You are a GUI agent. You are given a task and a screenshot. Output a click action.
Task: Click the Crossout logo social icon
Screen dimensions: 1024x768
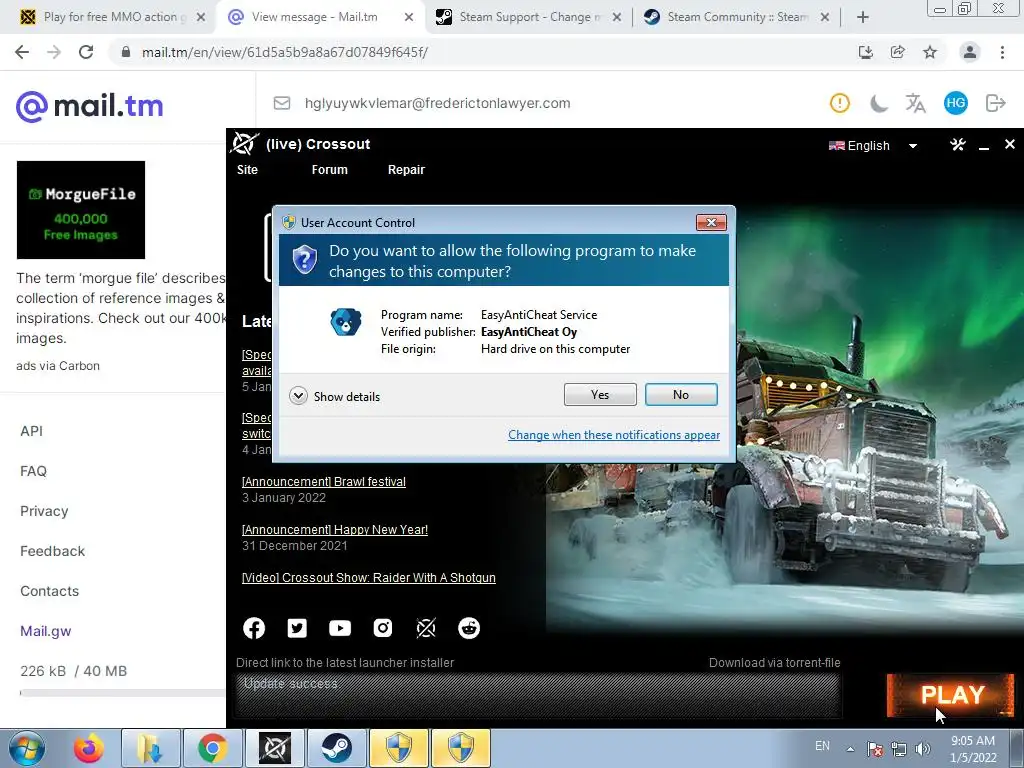[426, 628]
